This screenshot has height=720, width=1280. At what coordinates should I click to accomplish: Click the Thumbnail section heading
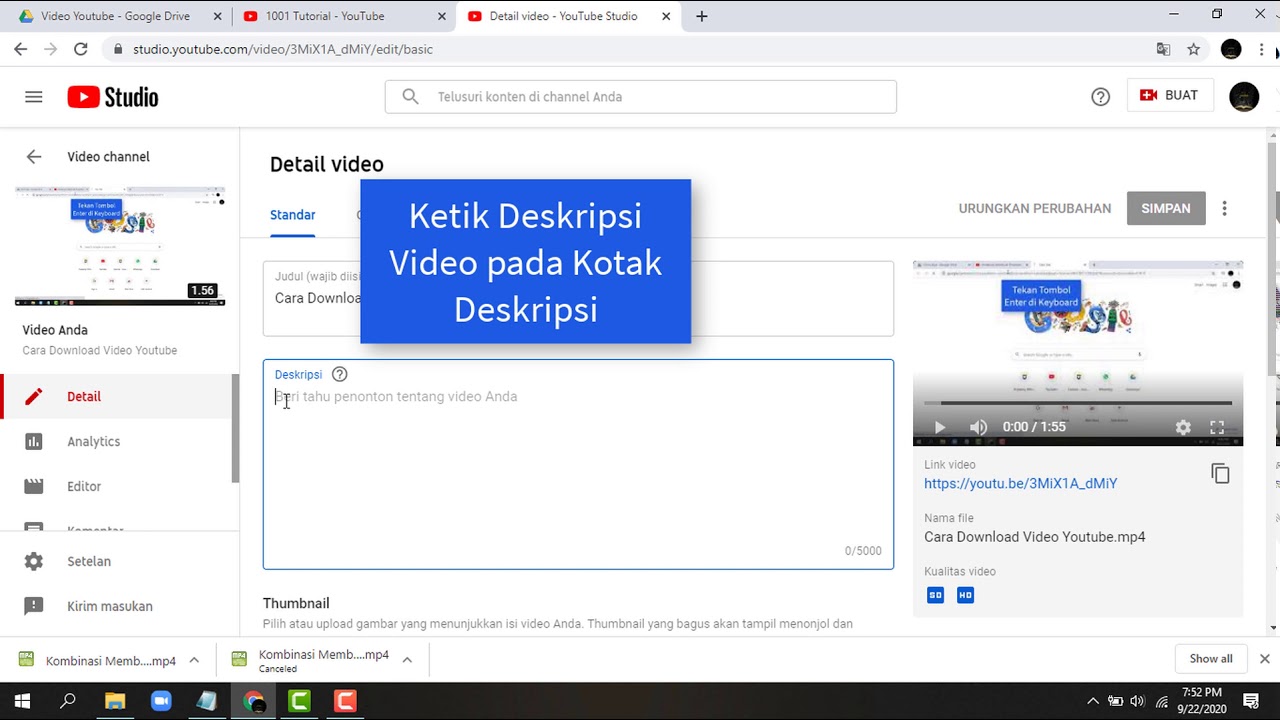pos(296,603)
